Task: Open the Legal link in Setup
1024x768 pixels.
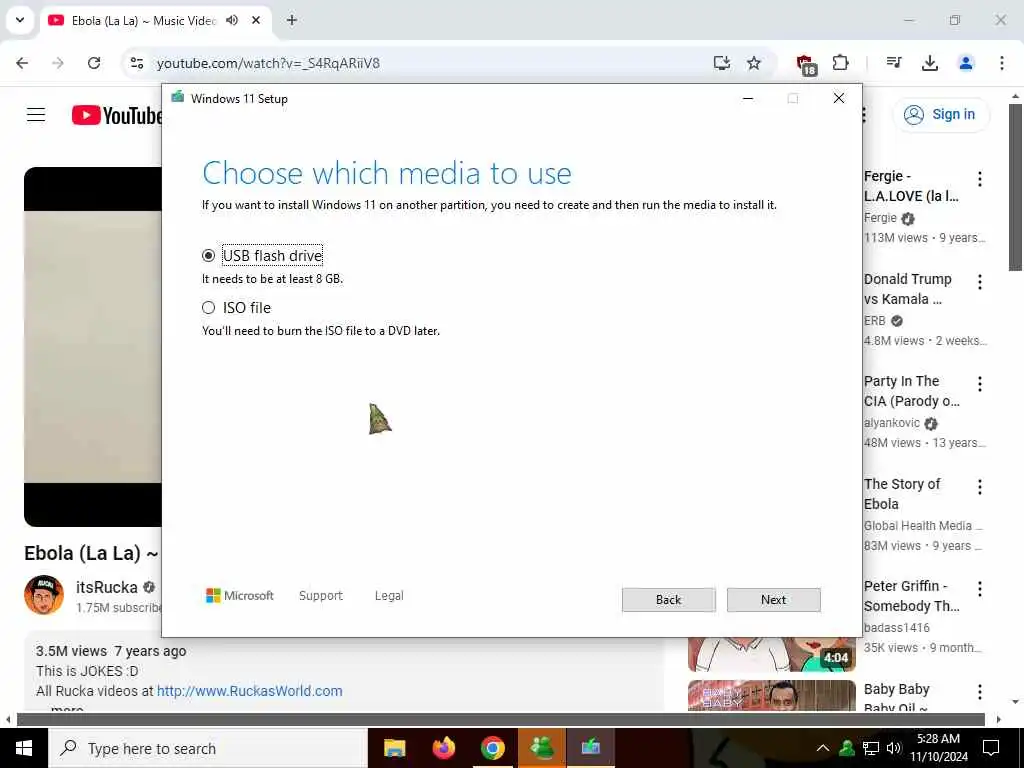Action: pos(389,596)
